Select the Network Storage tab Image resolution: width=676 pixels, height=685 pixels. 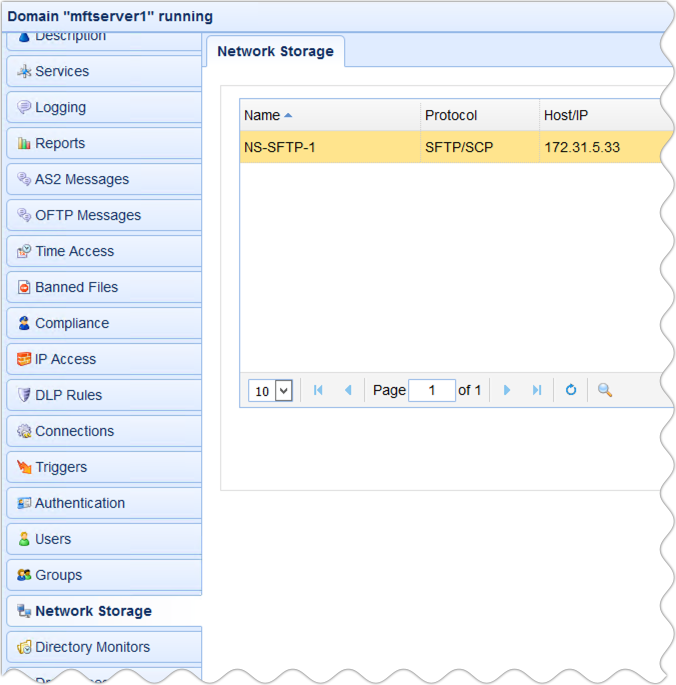[275, 51]
